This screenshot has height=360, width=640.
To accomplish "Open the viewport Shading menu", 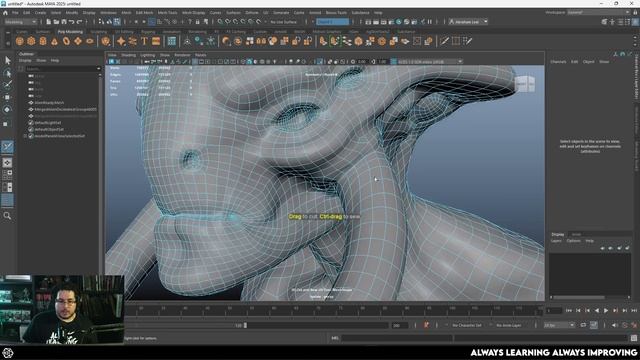I will click(x=128, y=55).
